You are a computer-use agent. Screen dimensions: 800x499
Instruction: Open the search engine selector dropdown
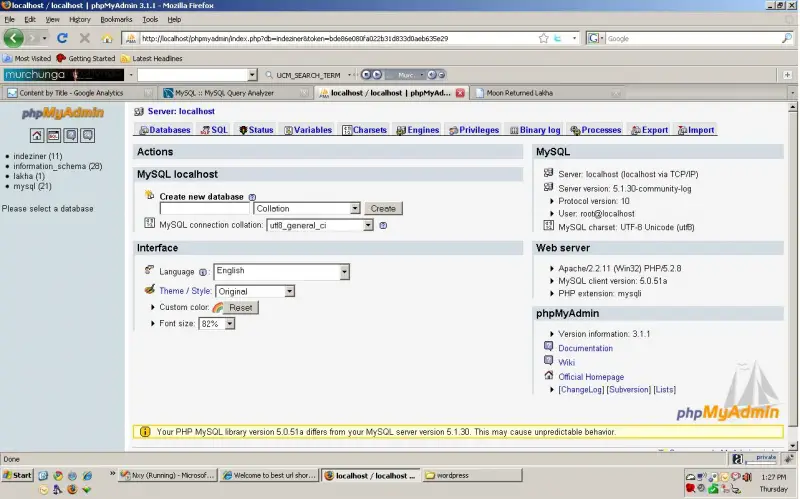coord(594,38)
